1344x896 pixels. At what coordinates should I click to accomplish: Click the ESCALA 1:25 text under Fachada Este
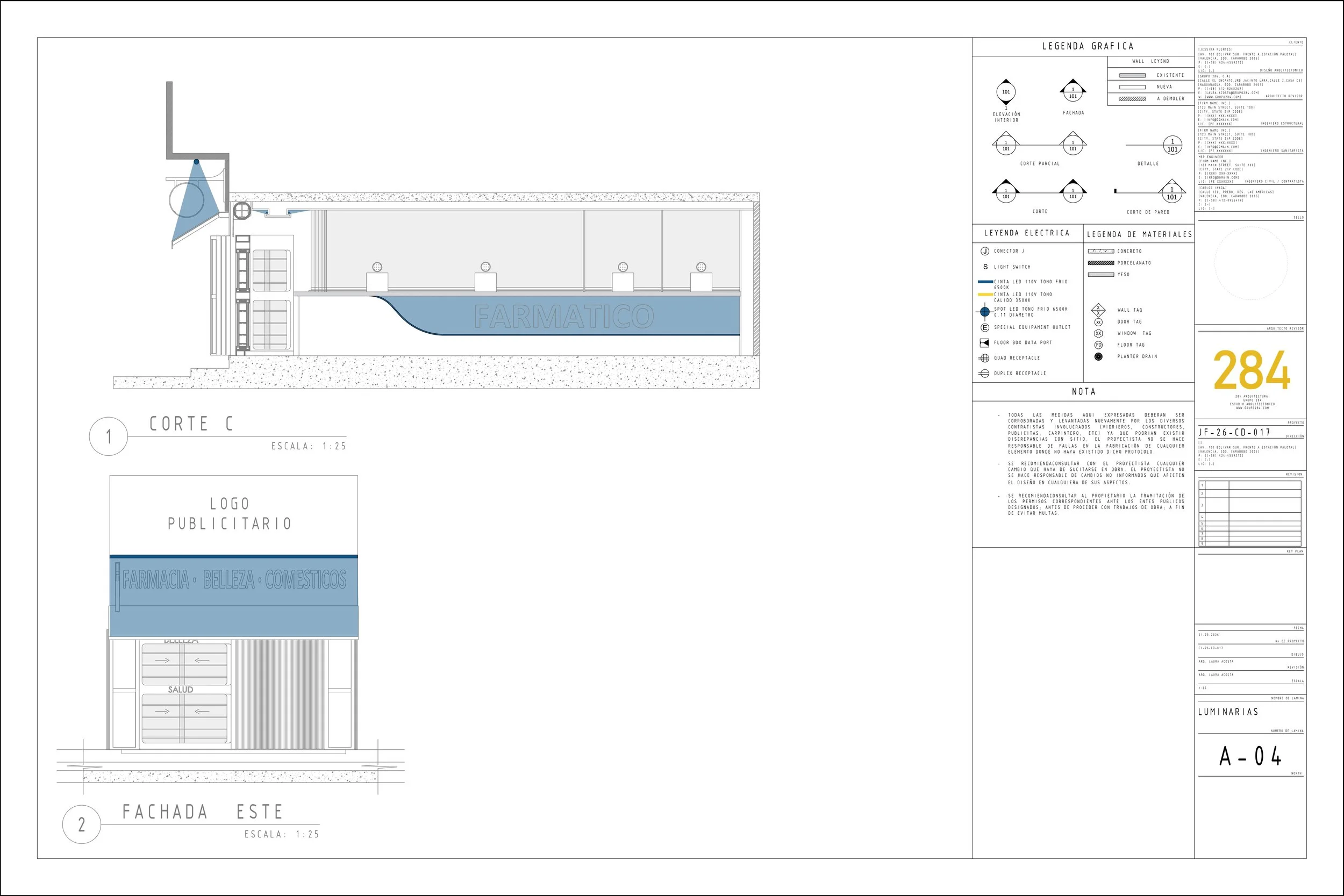point(282,834)
